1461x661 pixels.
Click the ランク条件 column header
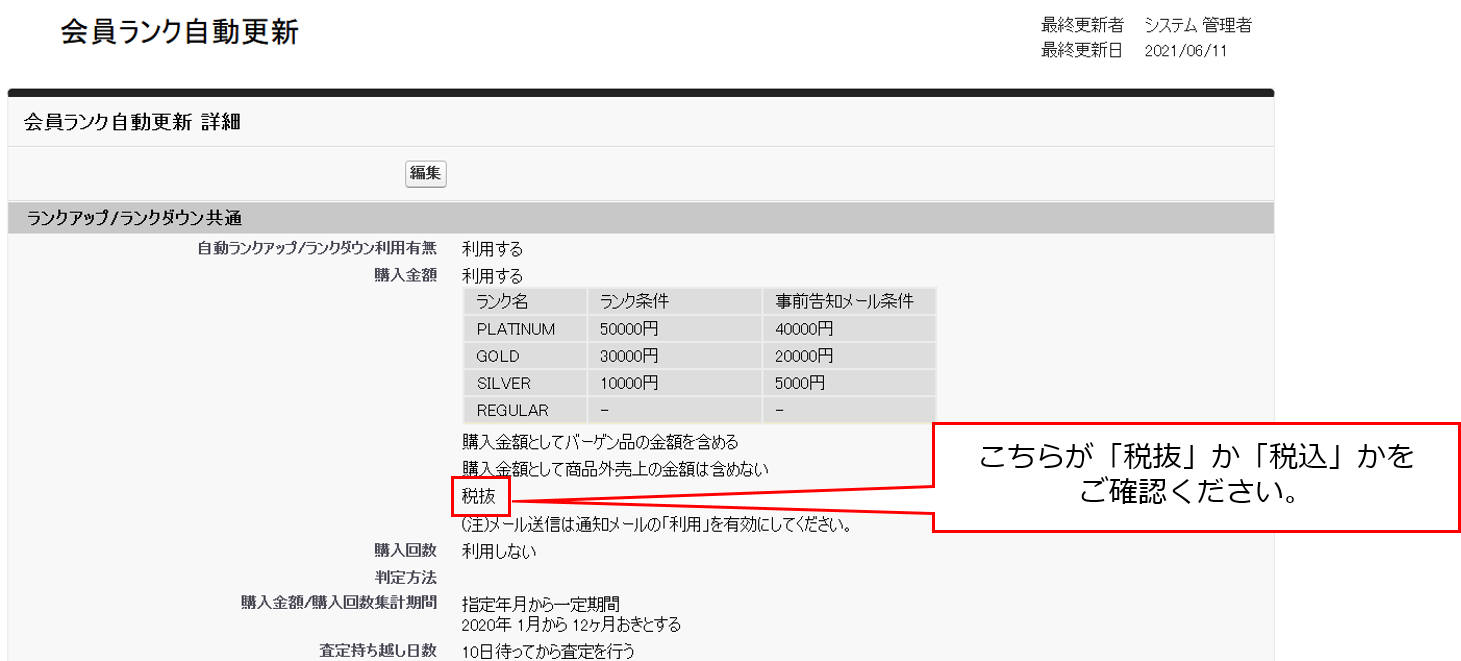634,302
